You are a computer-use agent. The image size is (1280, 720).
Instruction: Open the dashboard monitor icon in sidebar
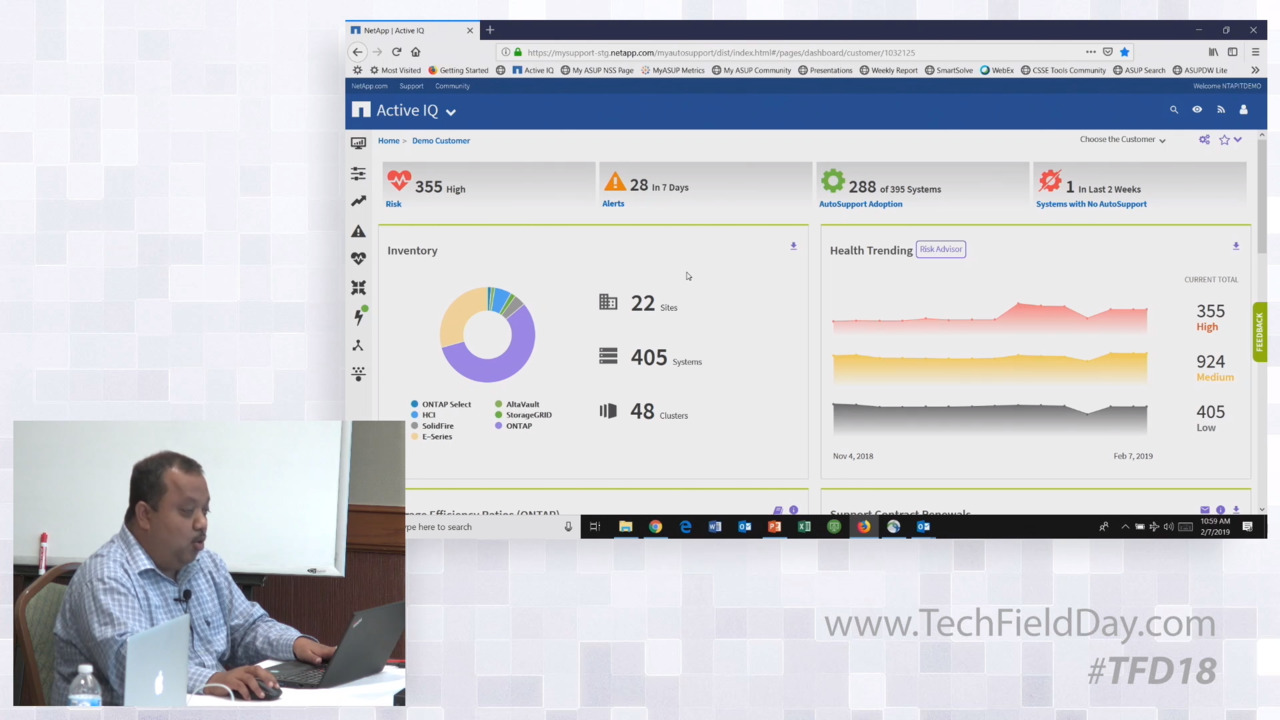click(x=358, y=143)
